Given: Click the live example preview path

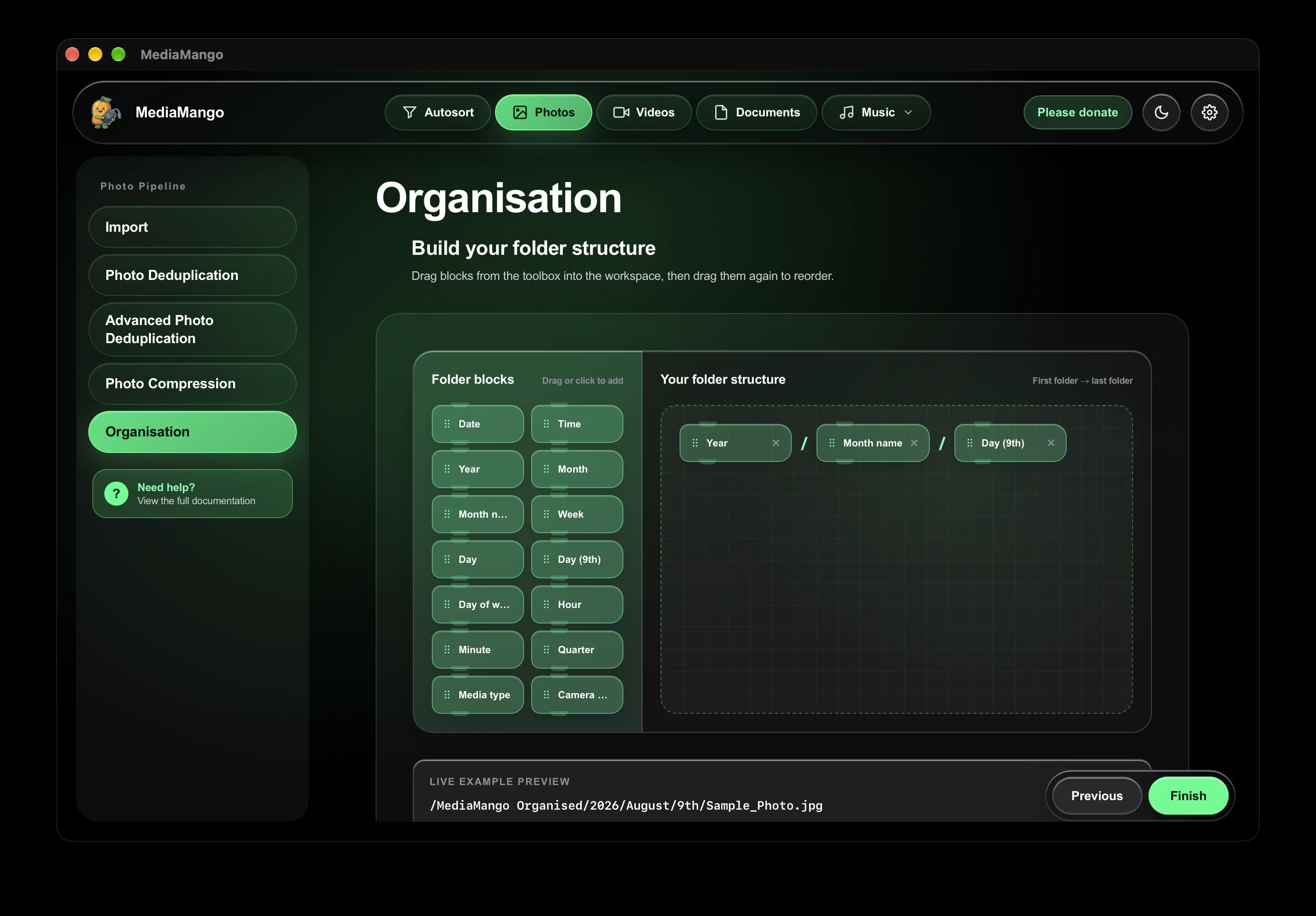Looking at the screenshot, I should pos(626,805).
